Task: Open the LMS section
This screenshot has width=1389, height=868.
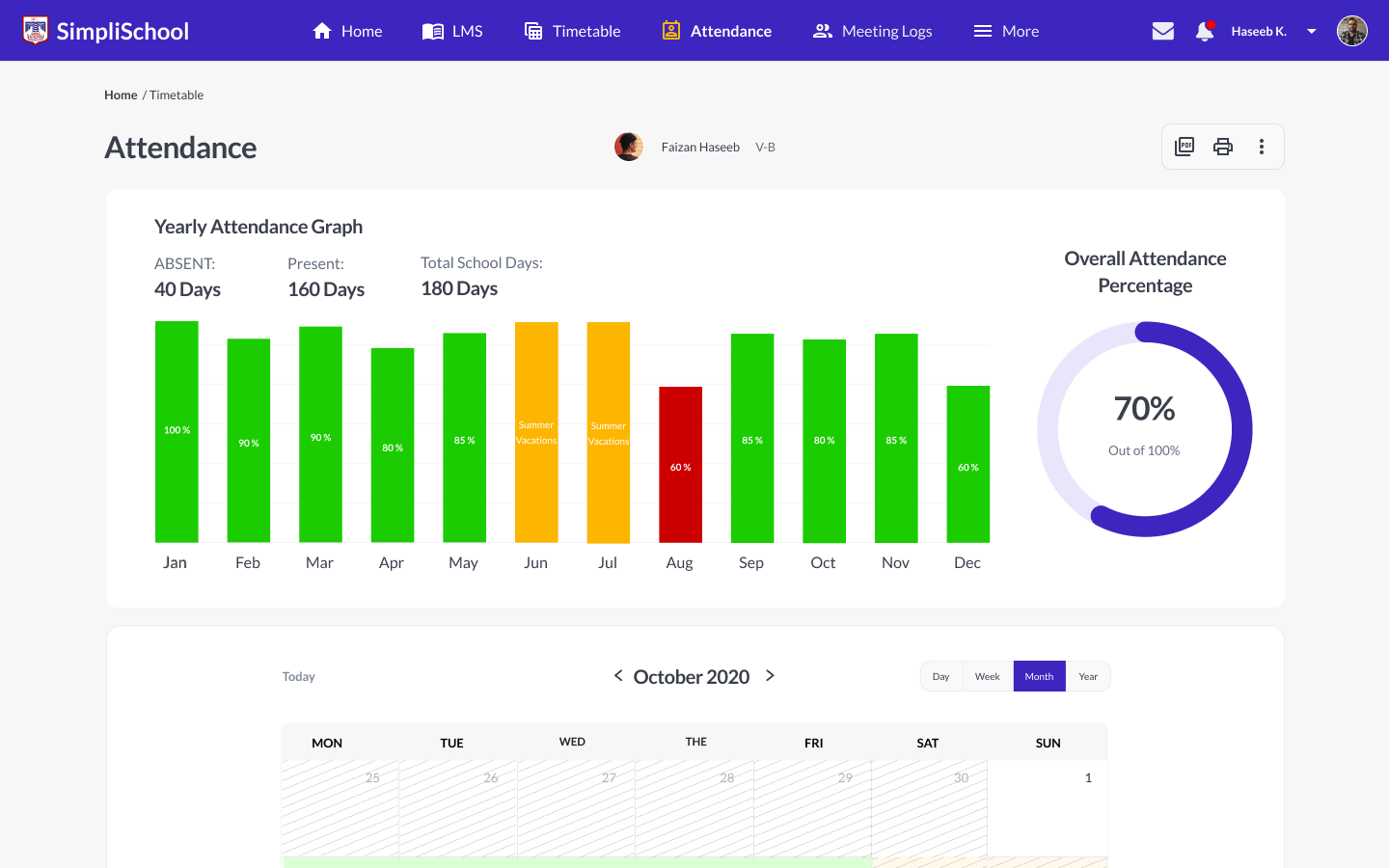Action: (x=452, y=31)
